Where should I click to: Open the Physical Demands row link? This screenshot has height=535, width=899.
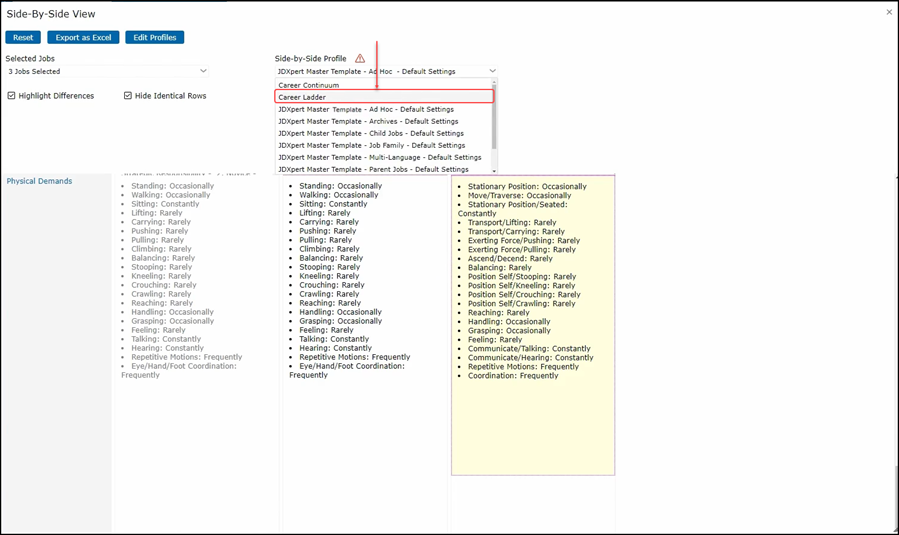click(39, 182)
